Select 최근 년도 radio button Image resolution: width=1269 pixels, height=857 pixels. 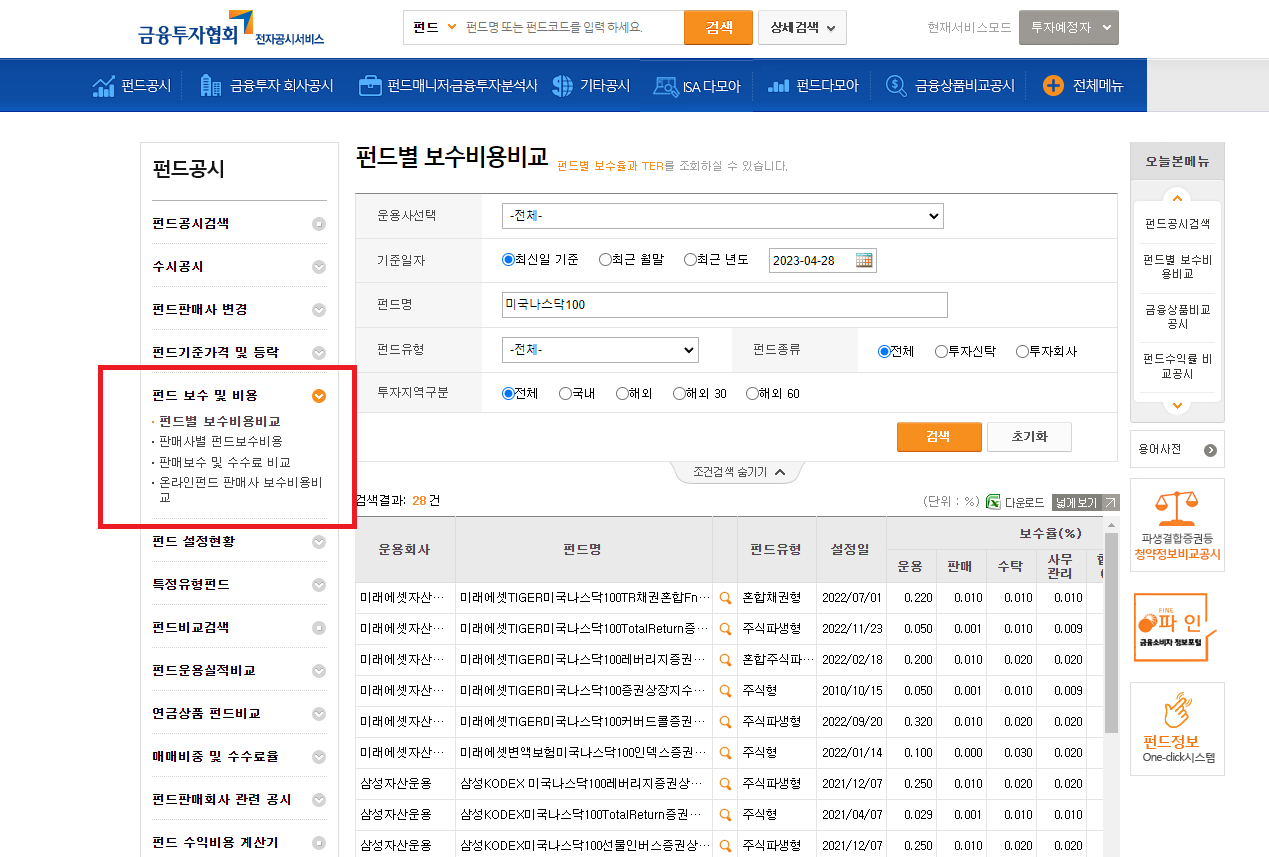coord(690,260)
